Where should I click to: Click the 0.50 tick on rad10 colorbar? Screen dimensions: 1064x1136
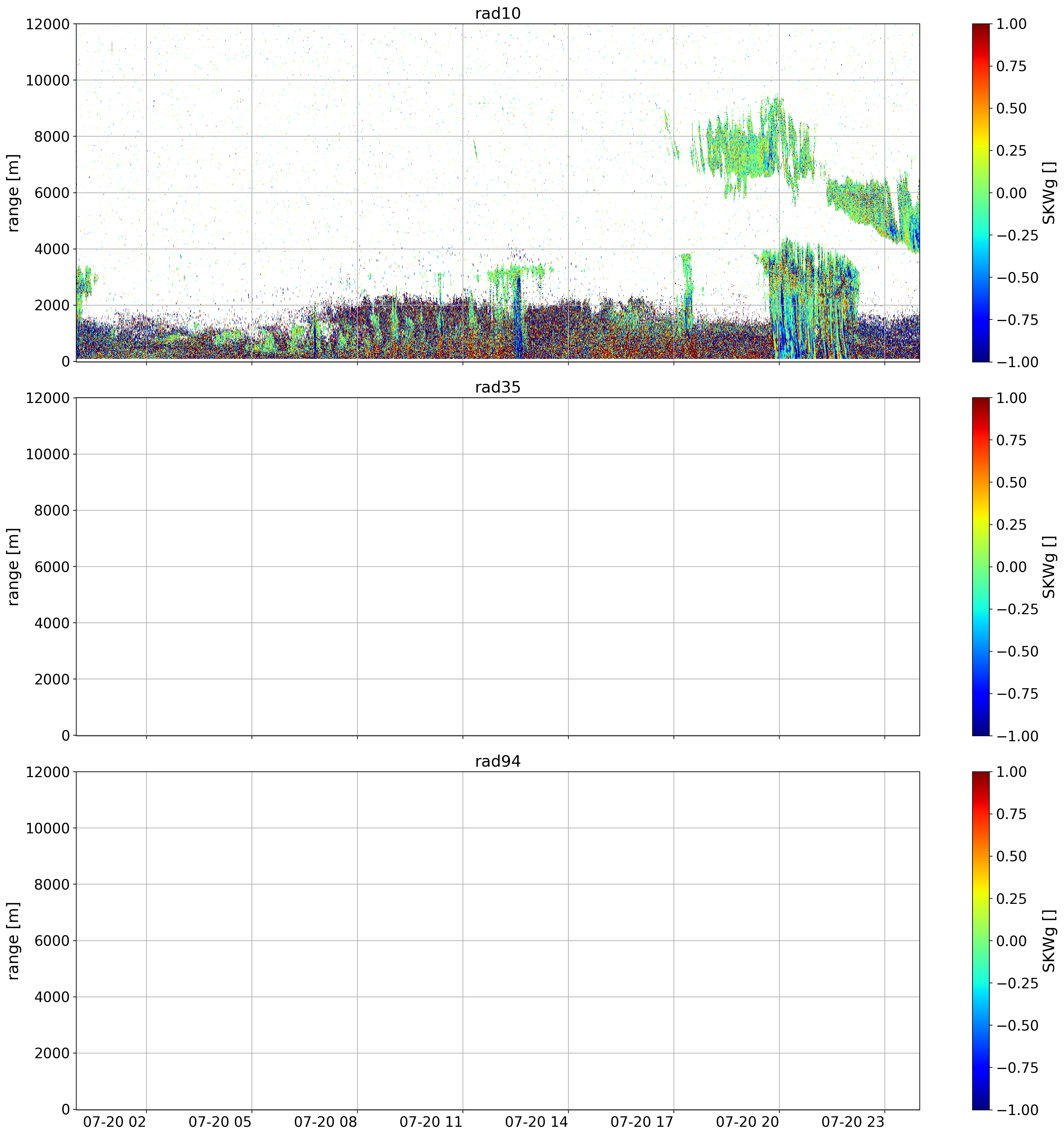[1011, 109]
